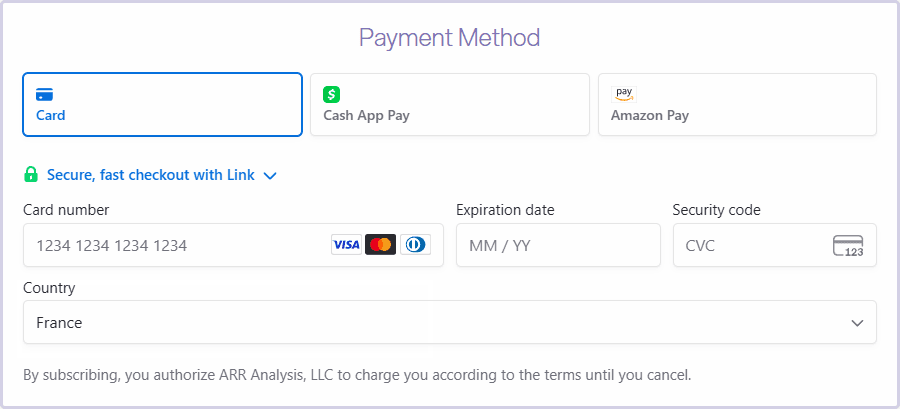Click the Payment Method heading
The image size is (900, 409).
tap(449, 38)
